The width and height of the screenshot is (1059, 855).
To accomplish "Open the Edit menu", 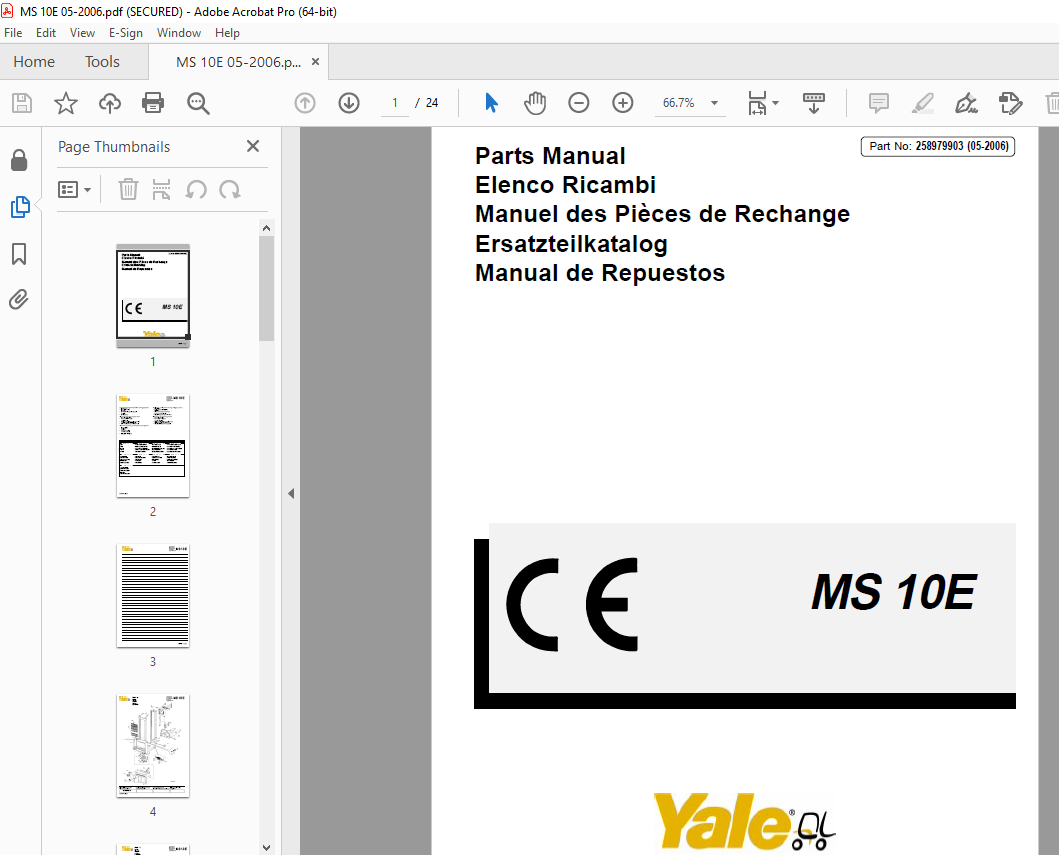I will [46, 32].
